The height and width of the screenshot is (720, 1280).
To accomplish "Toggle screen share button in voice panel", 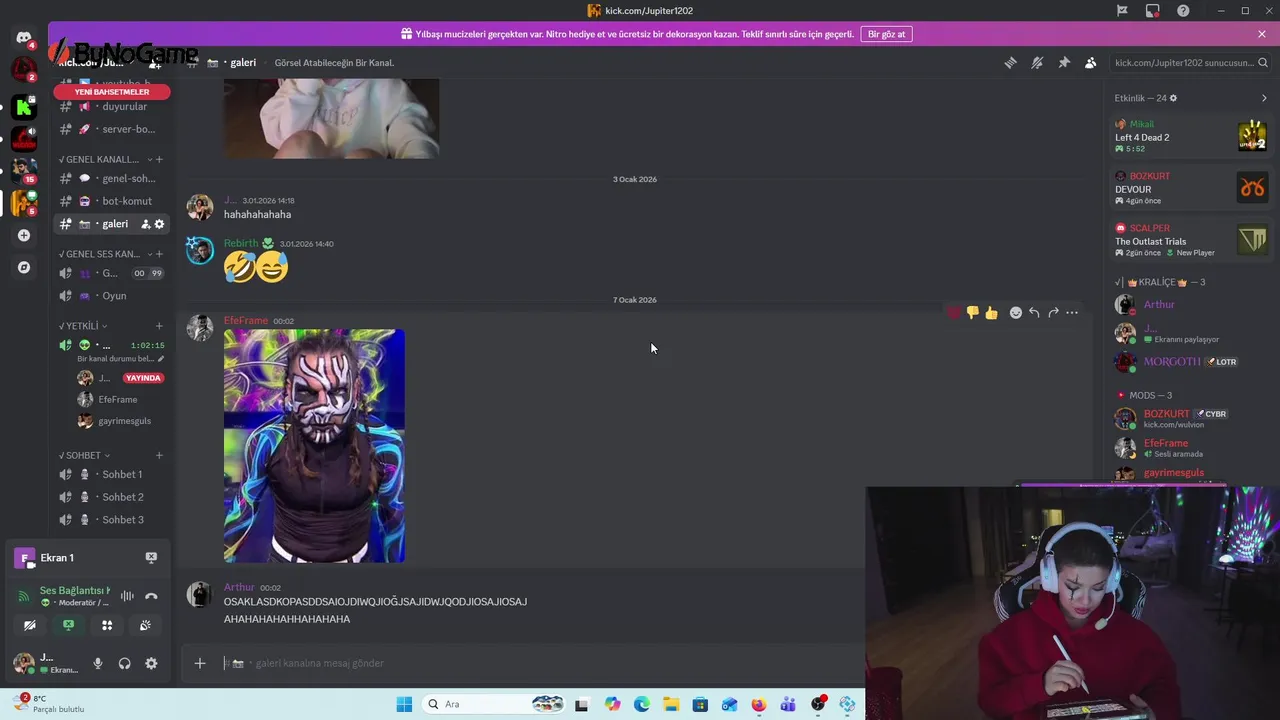I will pos(68,625).
